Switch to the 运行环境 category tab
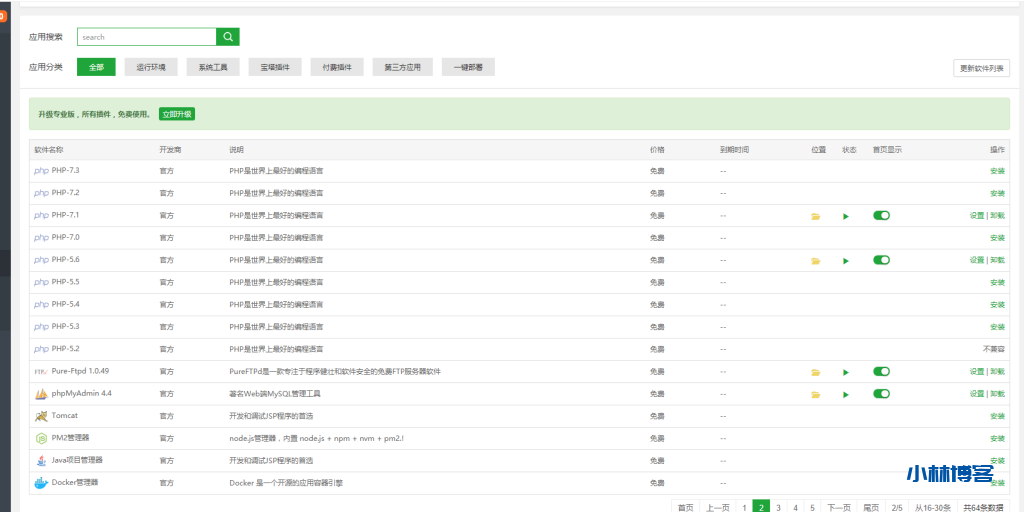This screenshot has height=512, width=1024. [151, 67]
